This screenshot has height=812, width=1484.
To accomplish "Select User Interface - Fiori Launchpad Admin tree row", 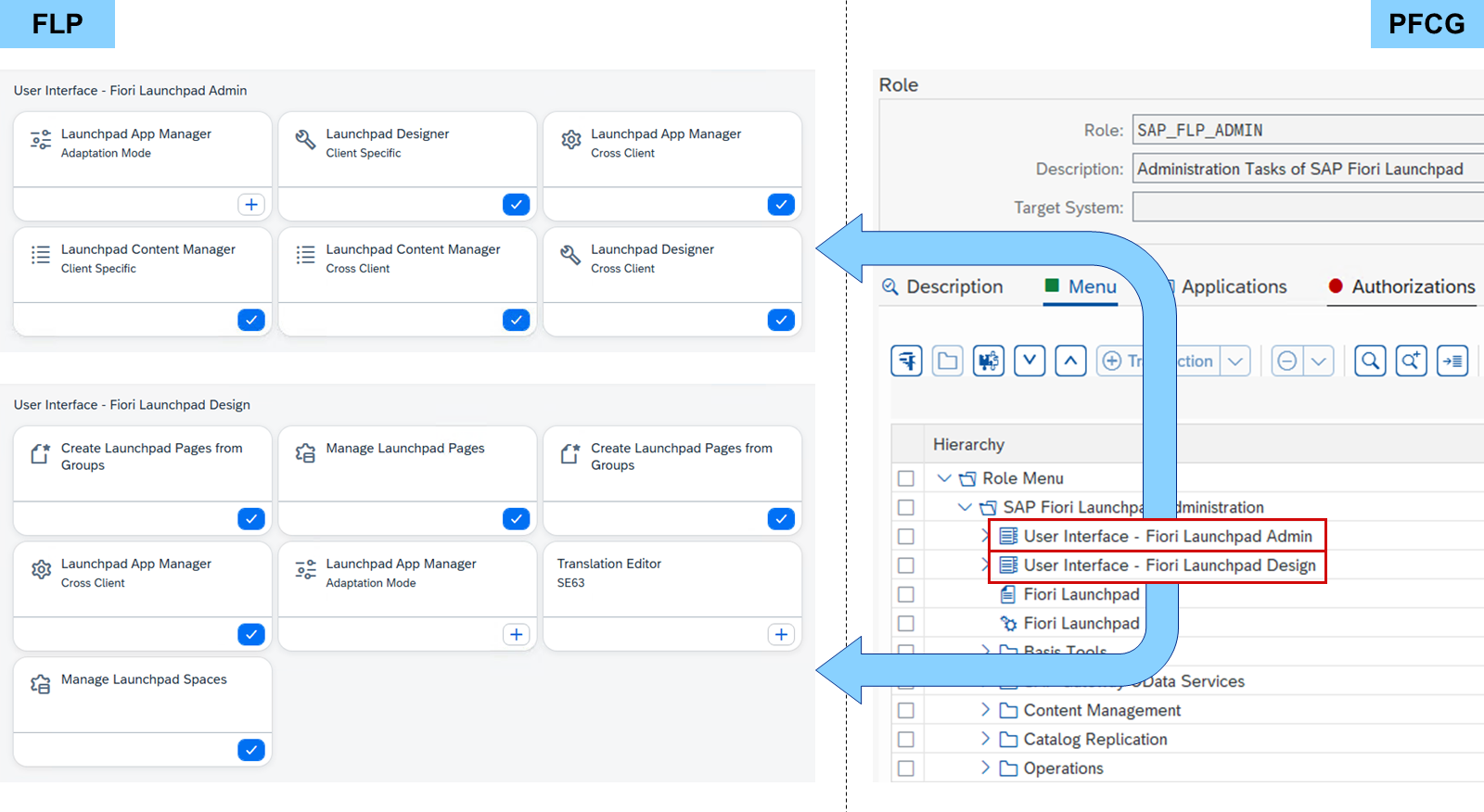I will tap(1158, 536).
